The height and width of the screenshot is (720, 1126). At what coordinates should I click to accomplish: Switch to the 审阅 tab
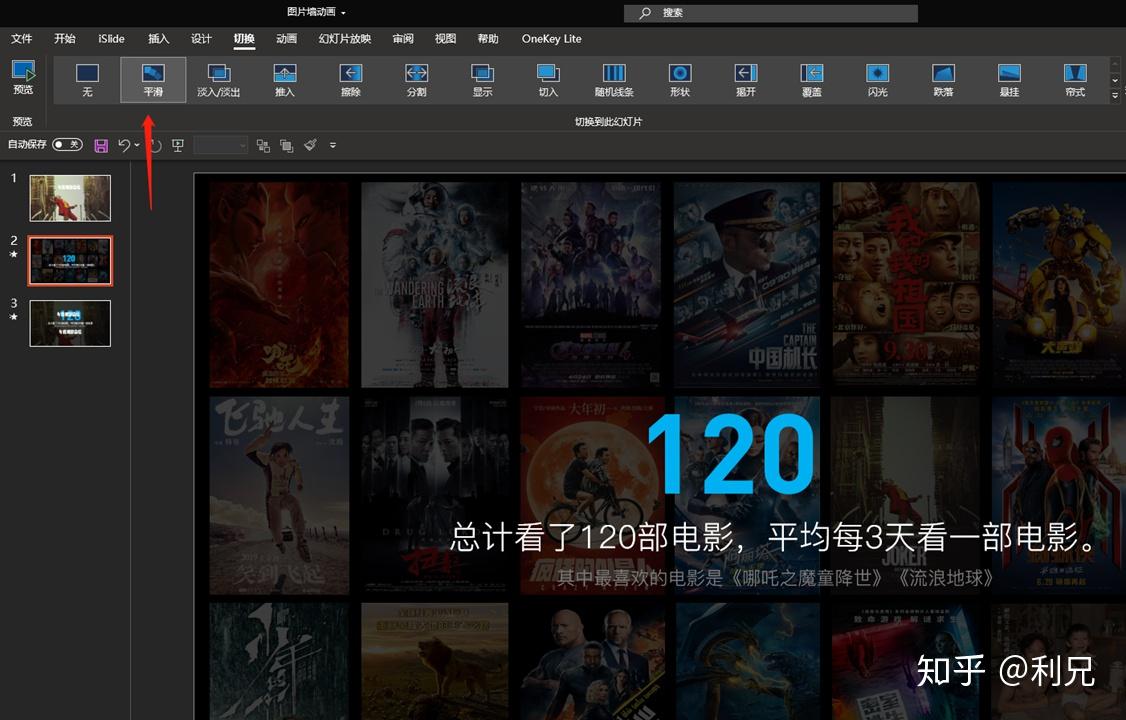pyautogui.click(x=403, y=39)
